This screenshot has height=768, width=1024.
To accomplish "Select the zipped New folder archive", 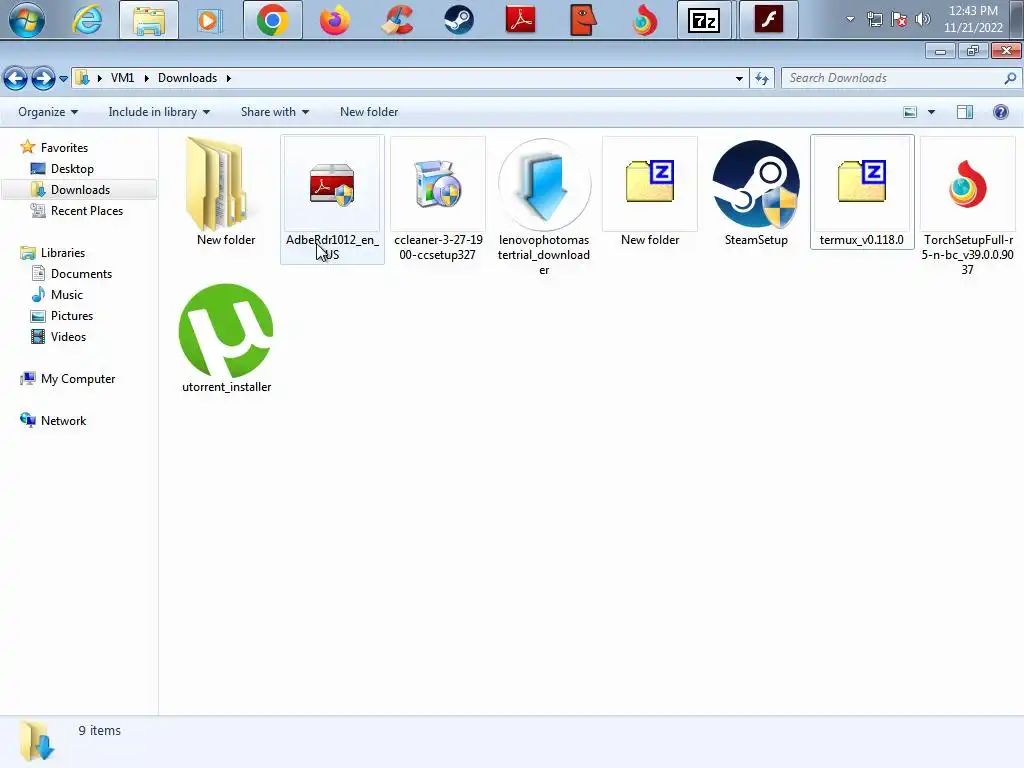I will [x=650, y=191].
